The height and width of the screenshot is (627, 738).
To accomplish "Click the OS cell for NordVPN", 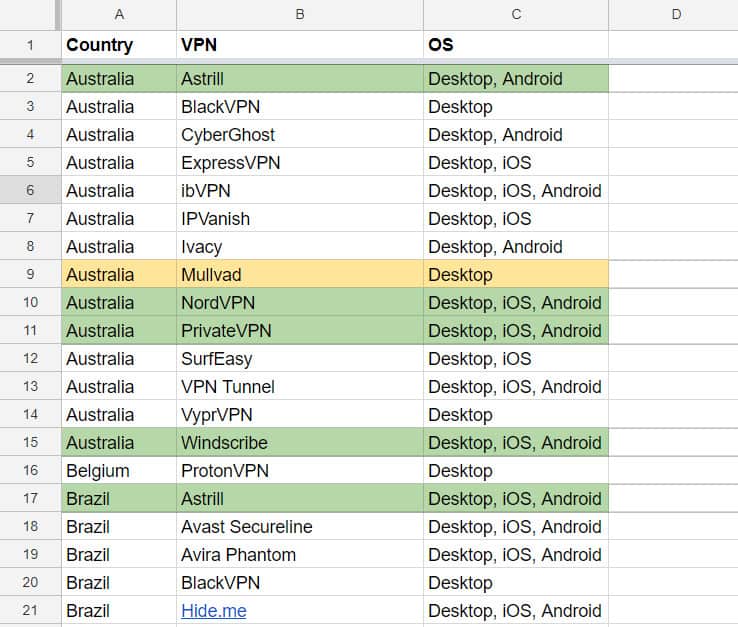I will point(516,302).
